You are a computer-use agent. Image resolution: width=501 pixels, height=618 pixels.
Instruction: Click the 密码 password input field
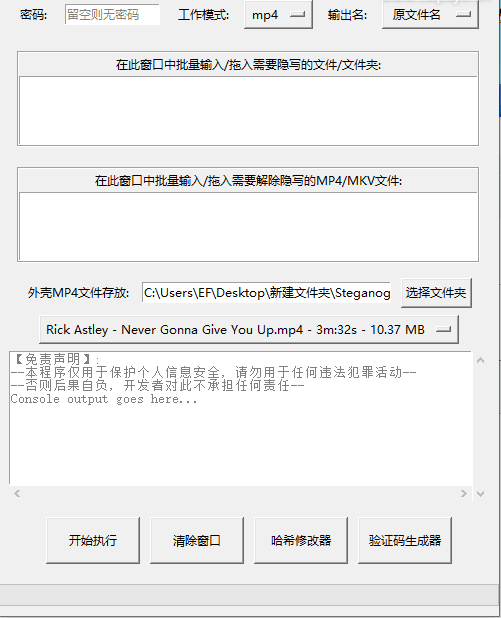click(112, 15)
